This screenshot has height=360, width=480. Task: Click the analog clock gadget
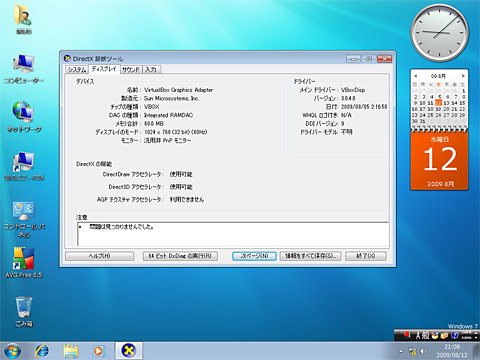tap(439, 33)
